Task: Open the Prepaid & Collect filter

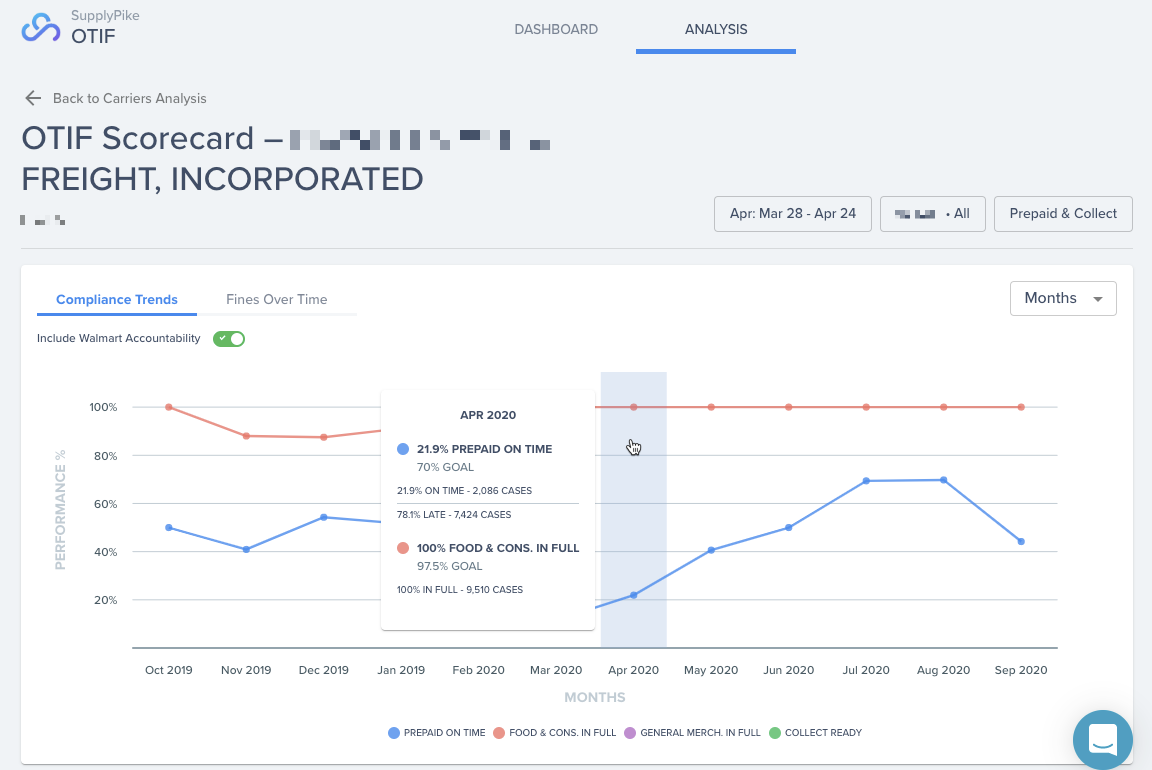Action: (1063, 214)
